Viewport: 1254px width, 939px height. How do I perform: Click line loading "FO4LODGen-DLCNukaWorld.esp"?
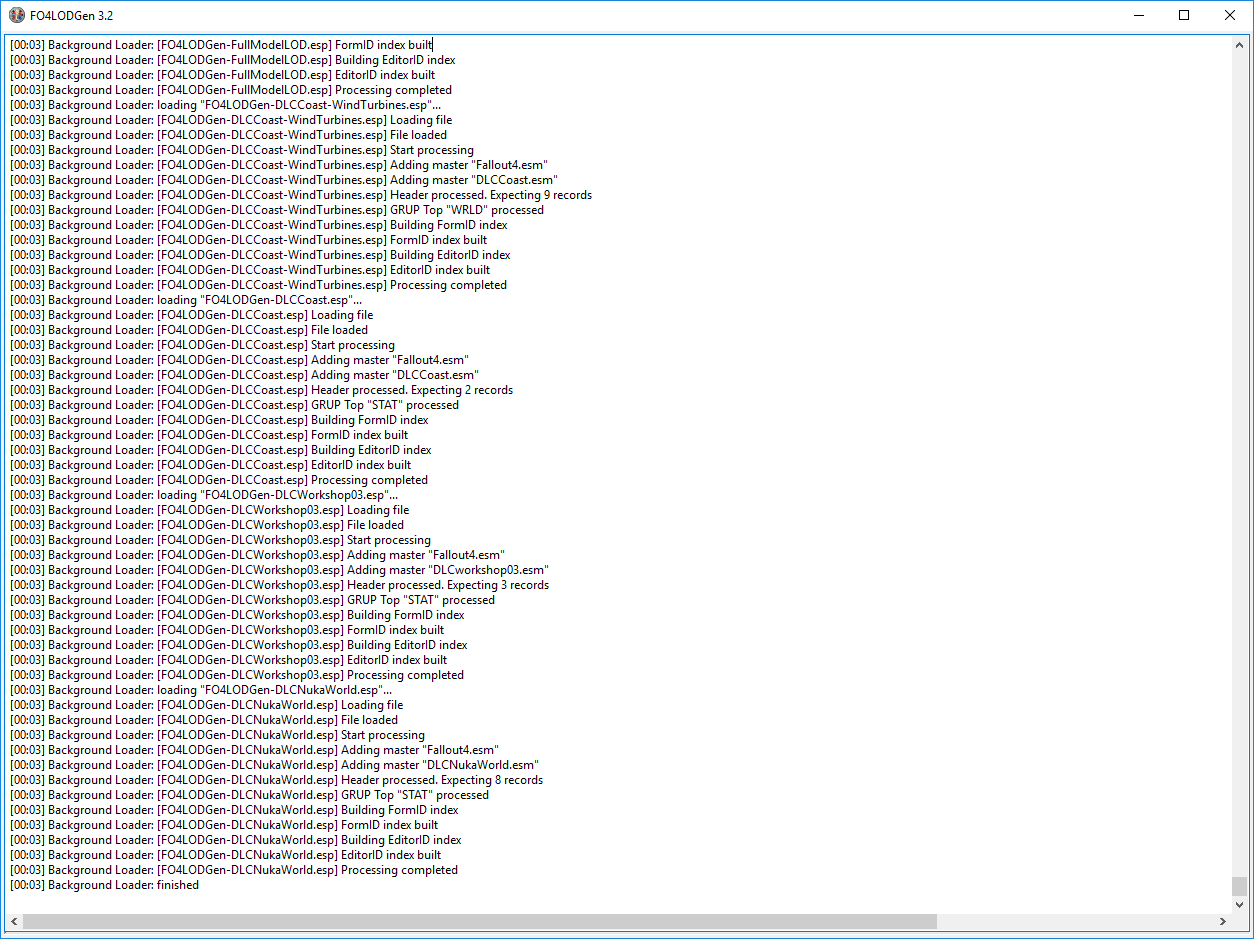pyautogui.click(x=201, y=690)
